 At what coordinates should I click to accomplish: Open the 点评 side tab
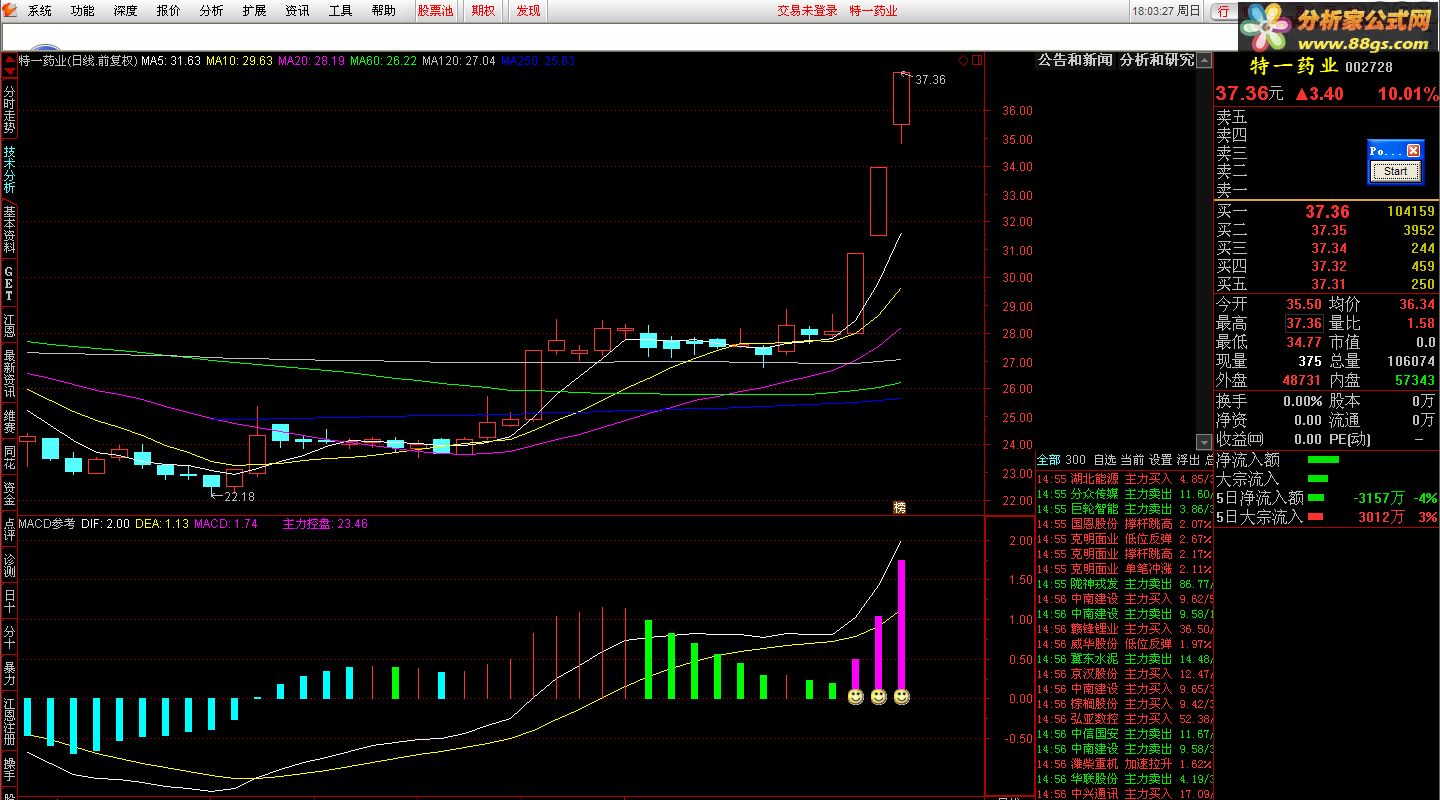tap(9, 530)
